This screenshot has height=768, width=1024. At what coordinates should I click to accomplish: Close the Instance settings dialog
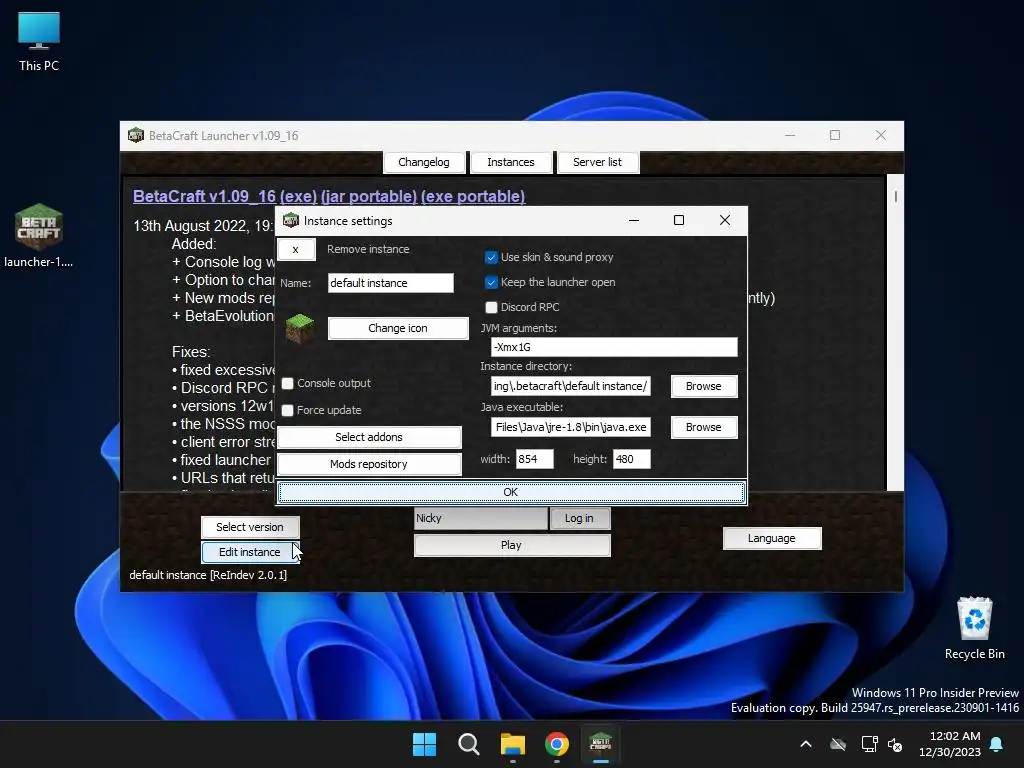[725, 220]
